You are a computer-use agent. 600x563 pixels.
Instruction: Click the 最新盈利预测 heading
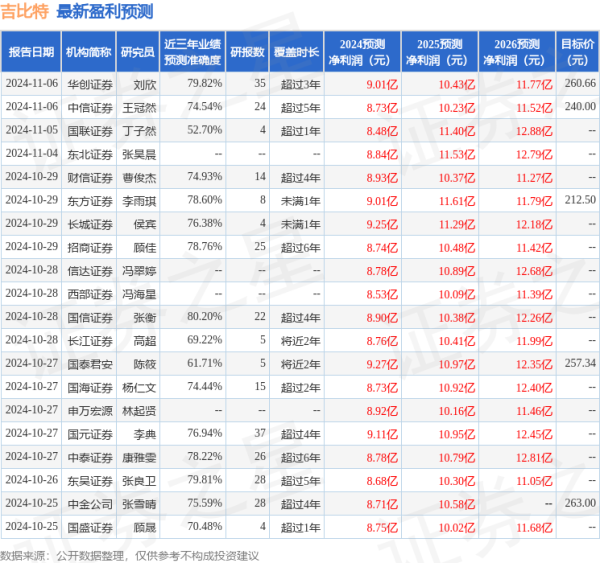pyautogui.click(x=105, y=11)
